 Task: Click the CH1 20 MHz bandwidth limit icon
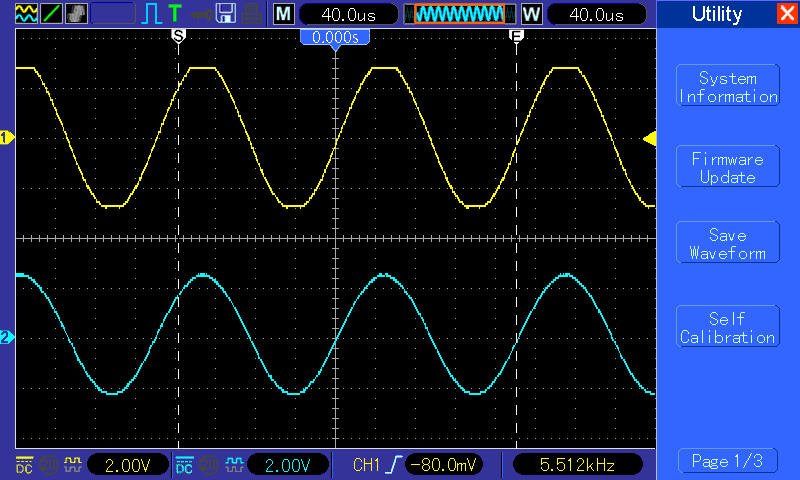tap(49, 465)
